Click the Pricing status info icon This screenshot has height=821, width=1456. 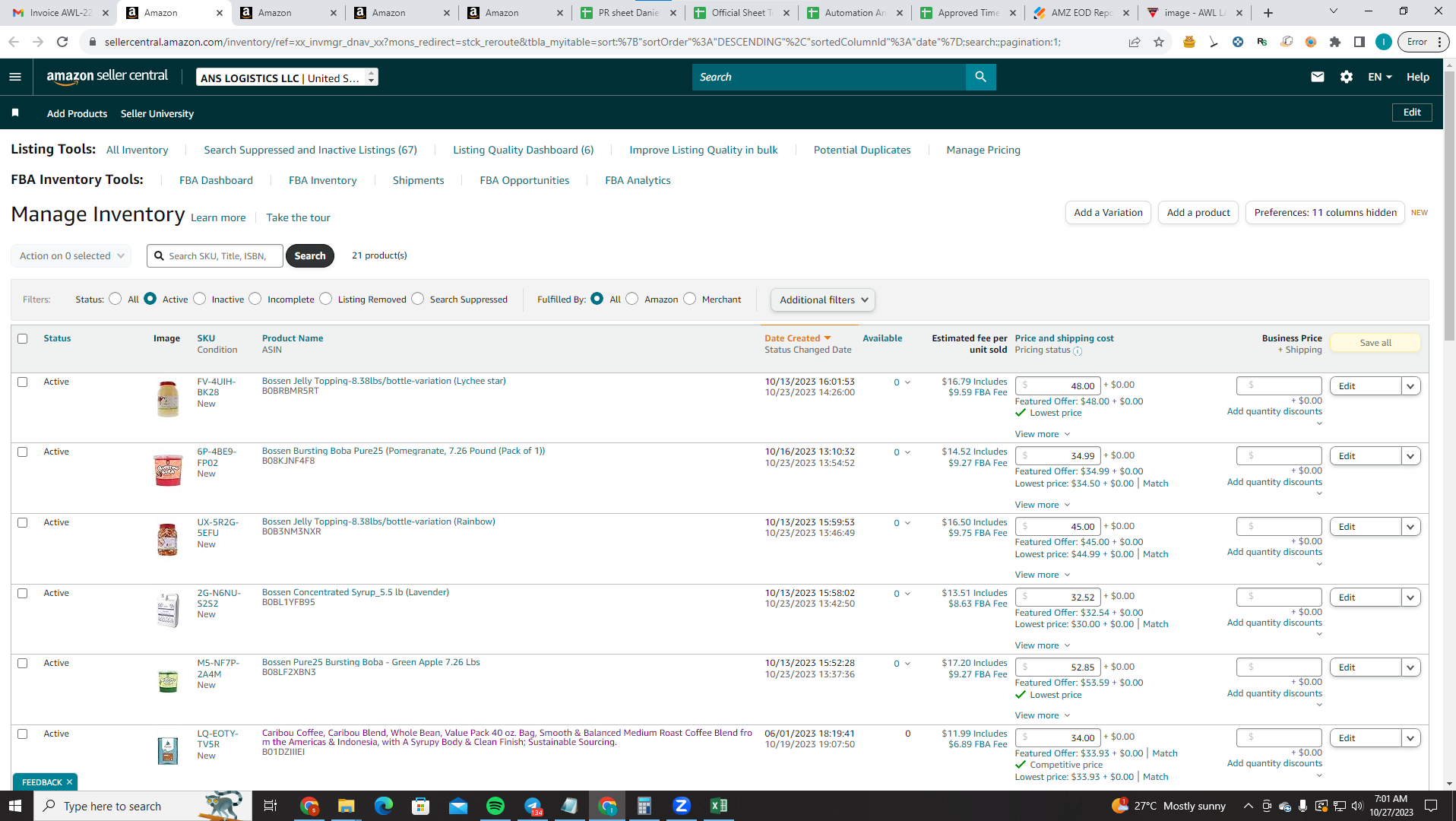[1078, 351]
